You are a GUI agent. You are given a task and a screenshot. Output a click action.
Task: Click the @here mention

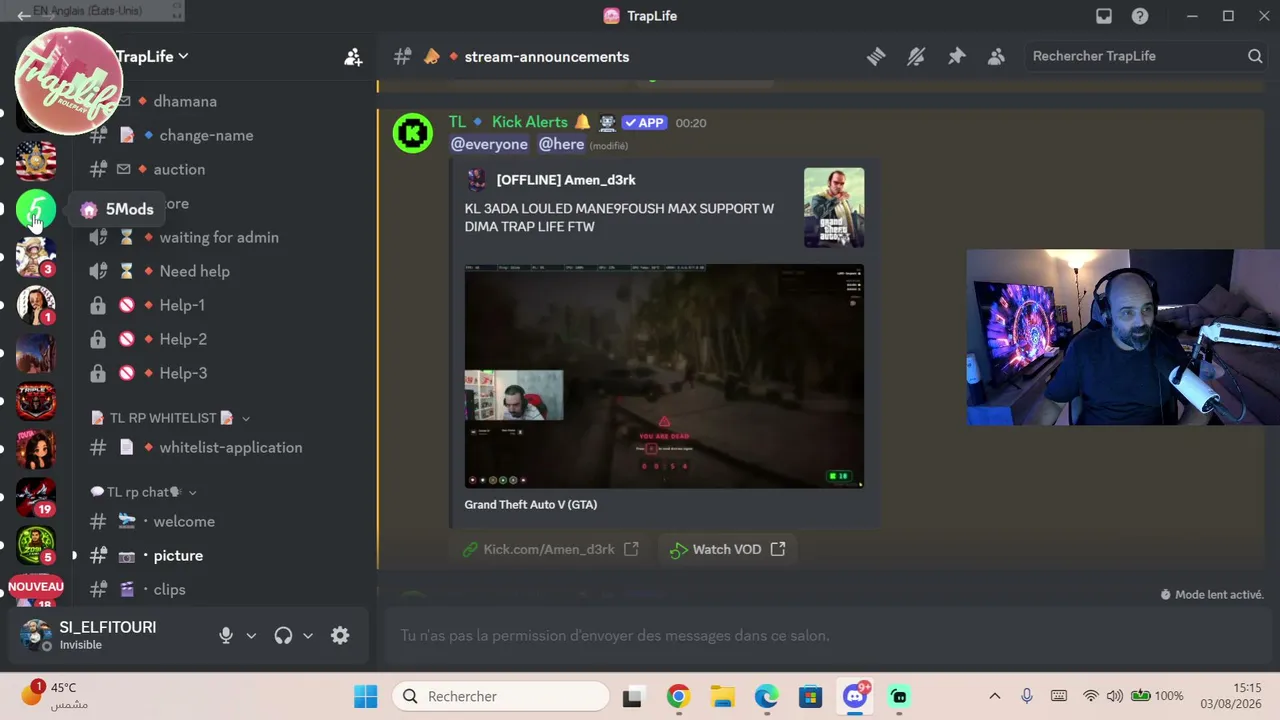(561, 144)
